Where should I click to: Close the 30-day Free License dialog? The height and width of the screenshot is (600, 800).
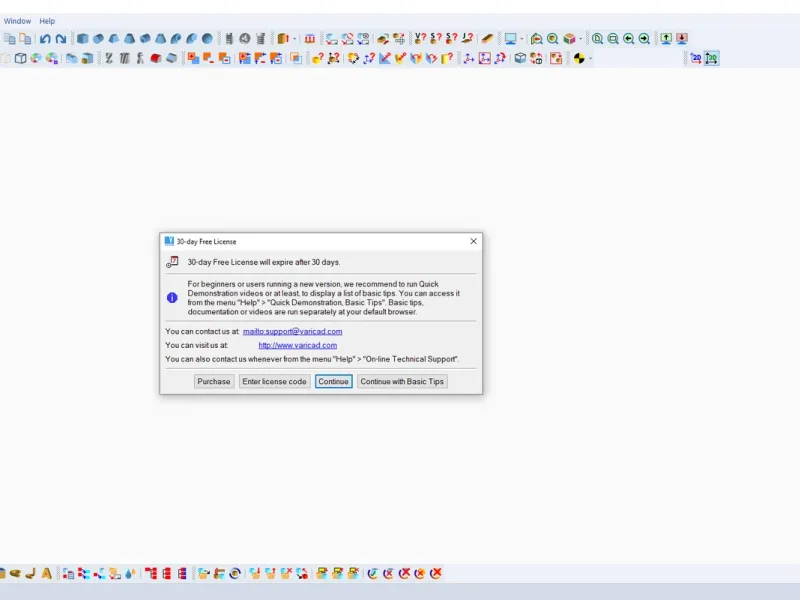tap(473, 241)
